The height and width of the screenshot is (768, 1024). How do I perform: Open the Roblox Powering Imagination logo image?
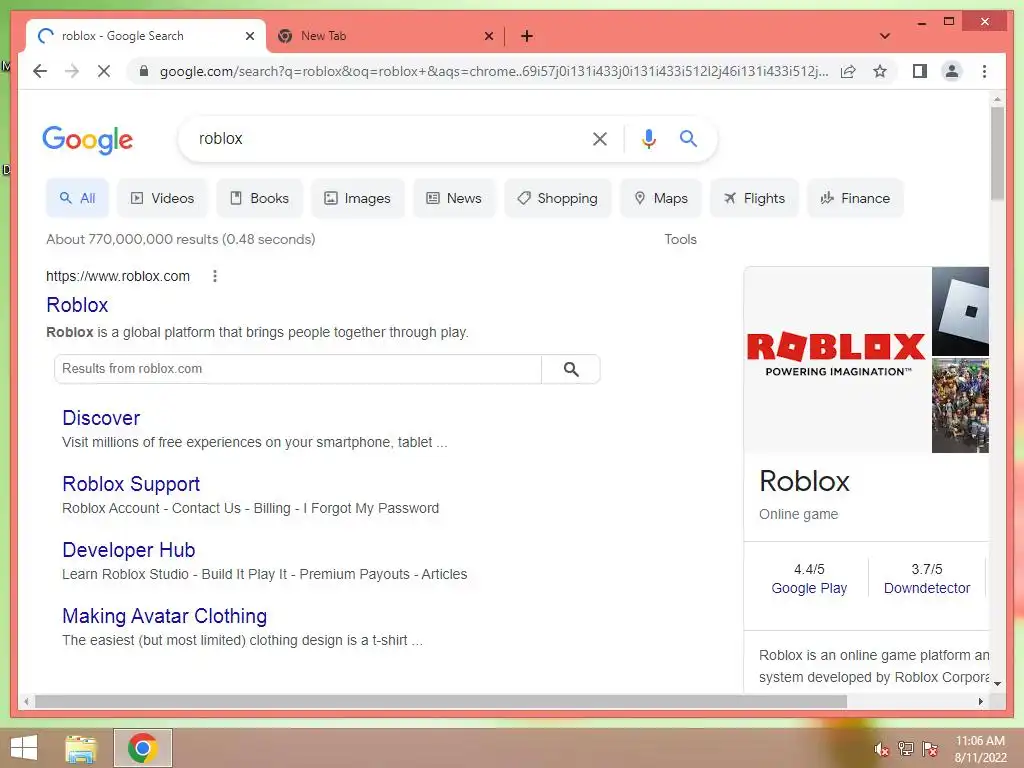tap(837, 359)
